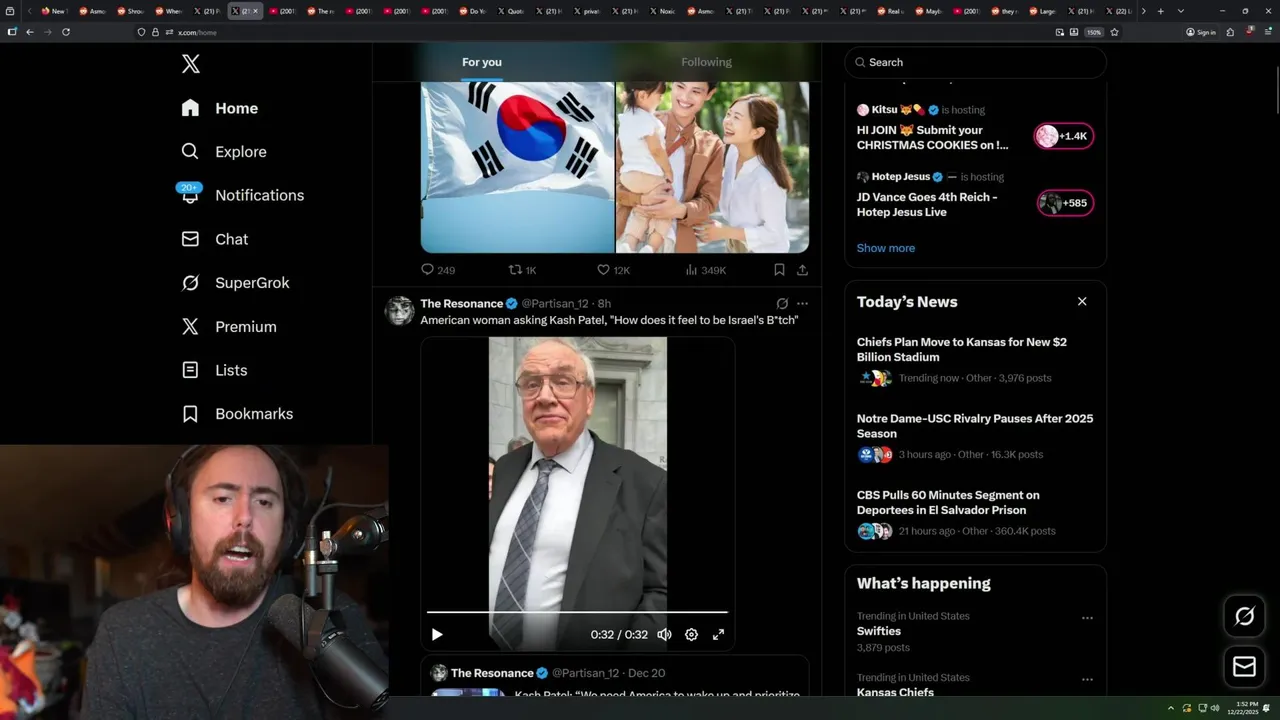Open the taskbar volume icon

click(x=1215, y=708)
